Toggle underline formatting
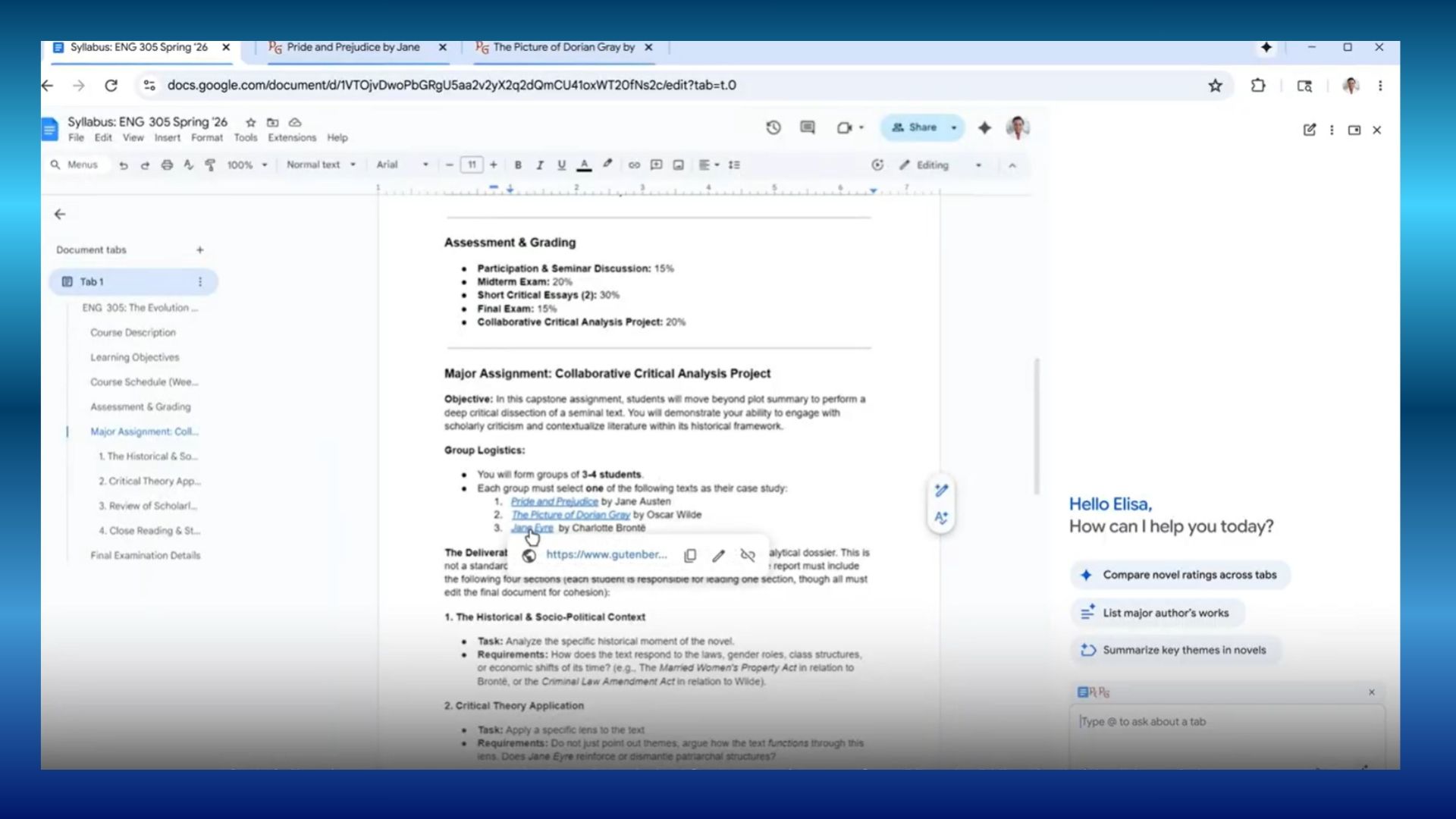The image size is (1456, 819). (561, 165)
